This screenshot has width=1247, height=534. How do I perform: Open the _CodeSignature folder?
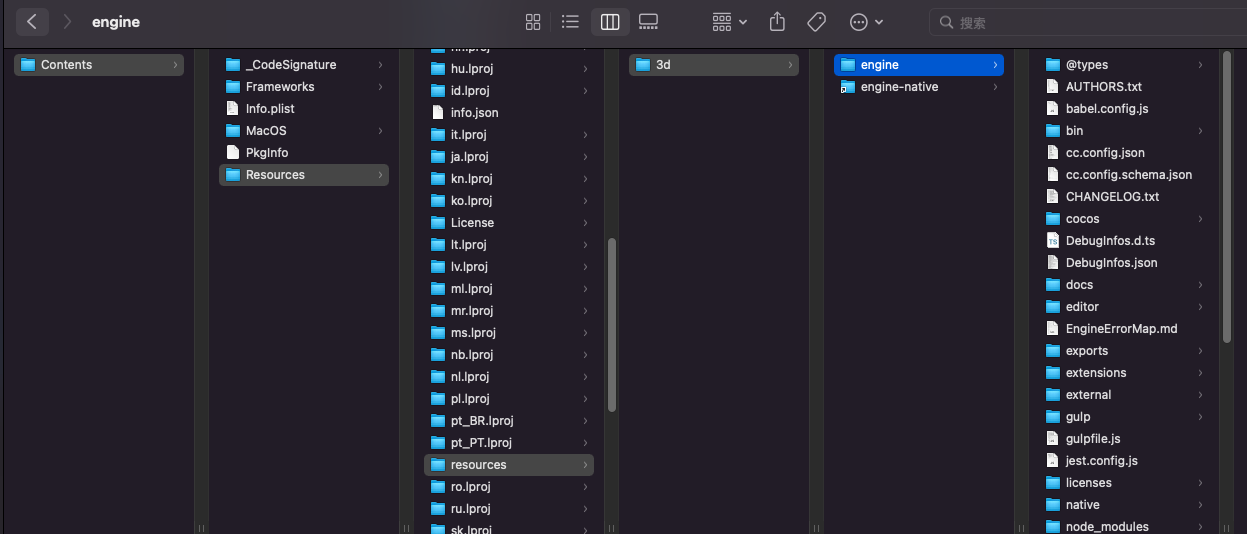pos(304,65)
